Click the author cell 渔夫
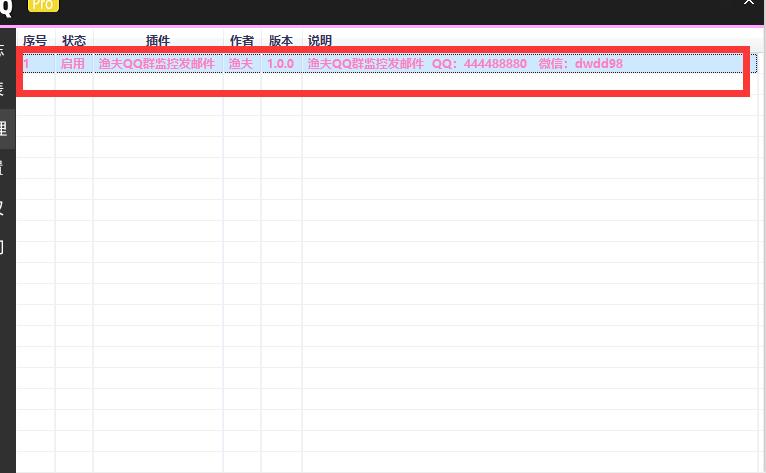 click(x=241, y=64)
